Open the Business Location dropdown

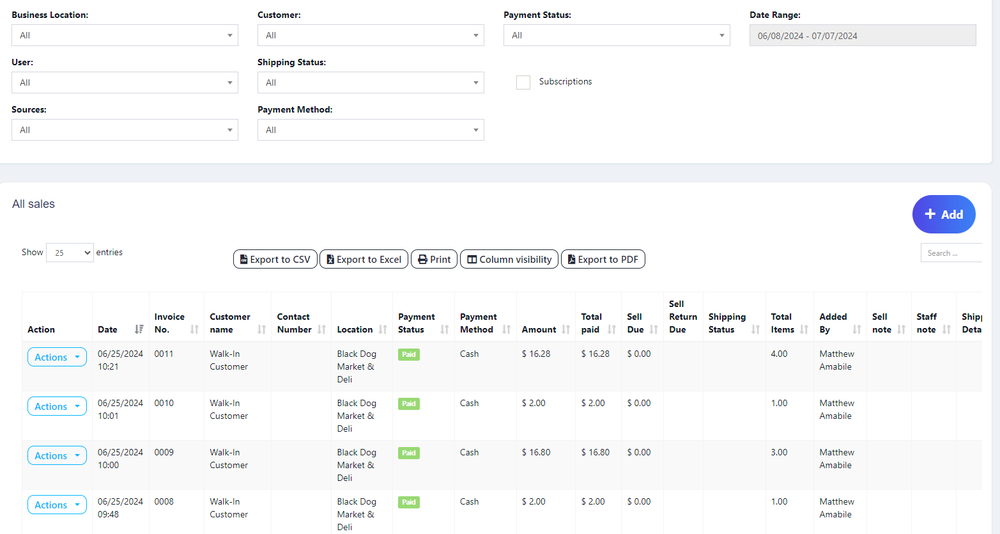pyautogui.click(x=124, y=35)
